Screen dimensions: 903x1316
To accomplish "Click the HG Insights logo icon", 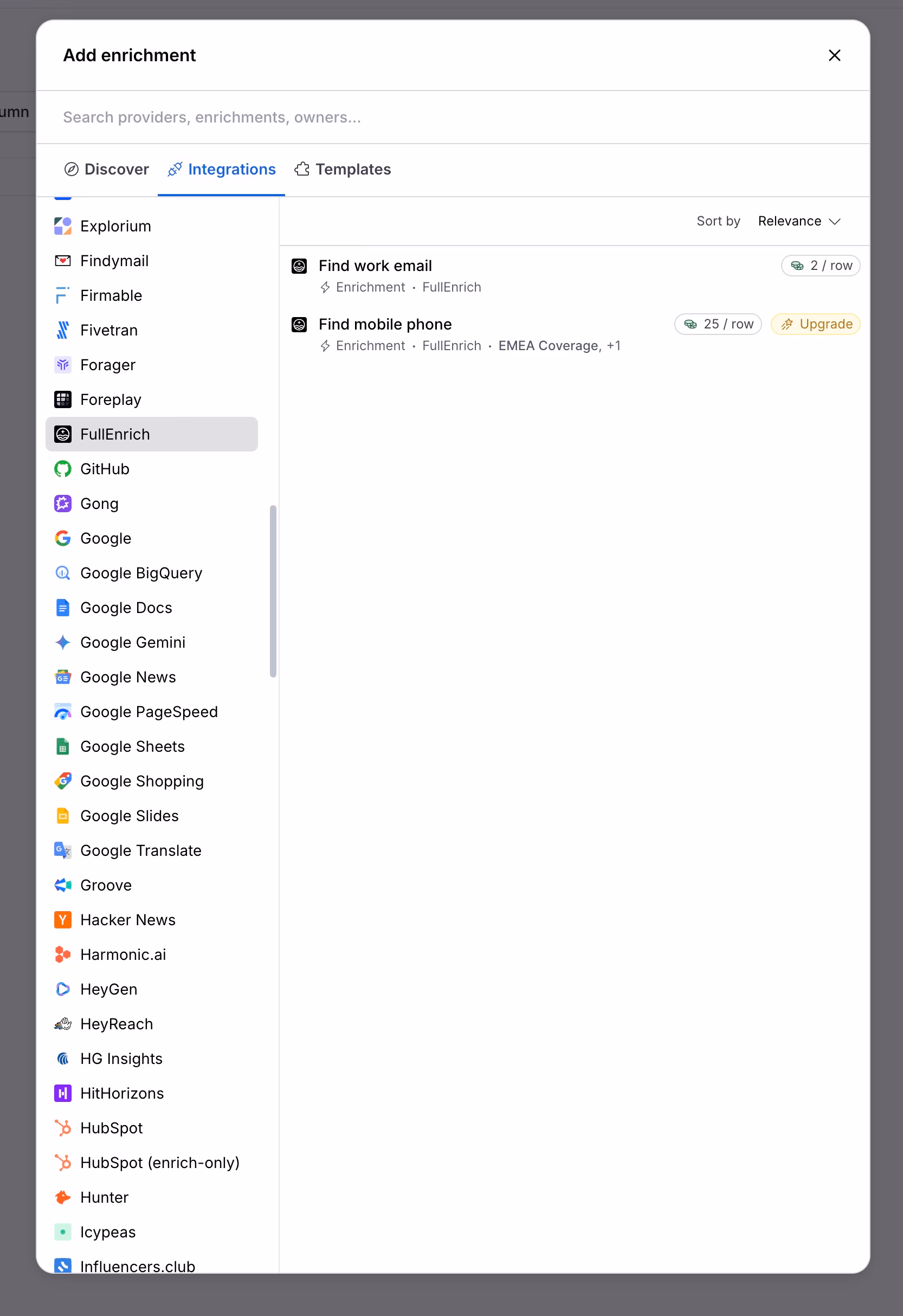I will pos(63,1059).
